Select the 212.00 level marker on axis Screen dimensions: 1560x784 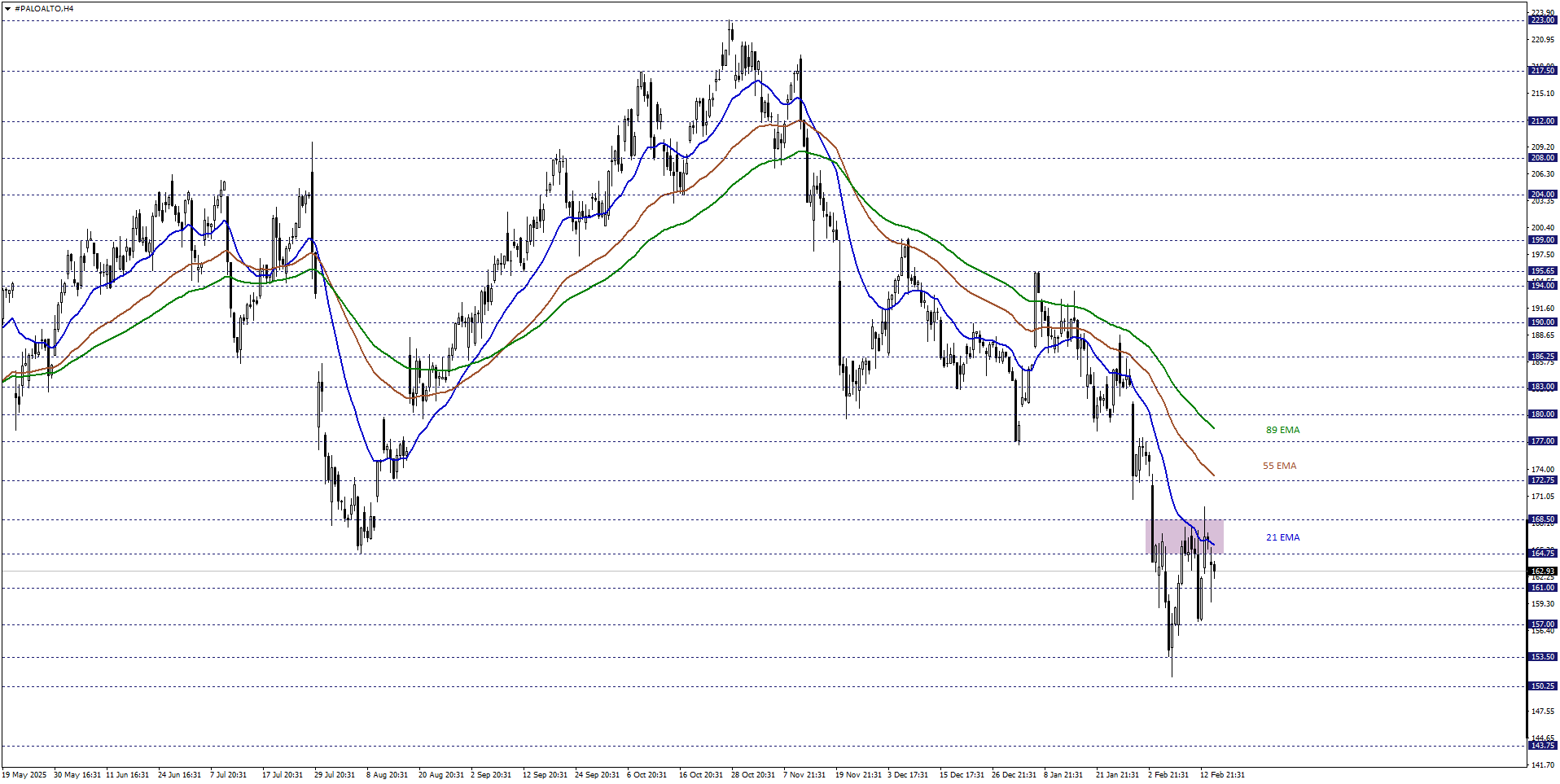click(1542, 121)
